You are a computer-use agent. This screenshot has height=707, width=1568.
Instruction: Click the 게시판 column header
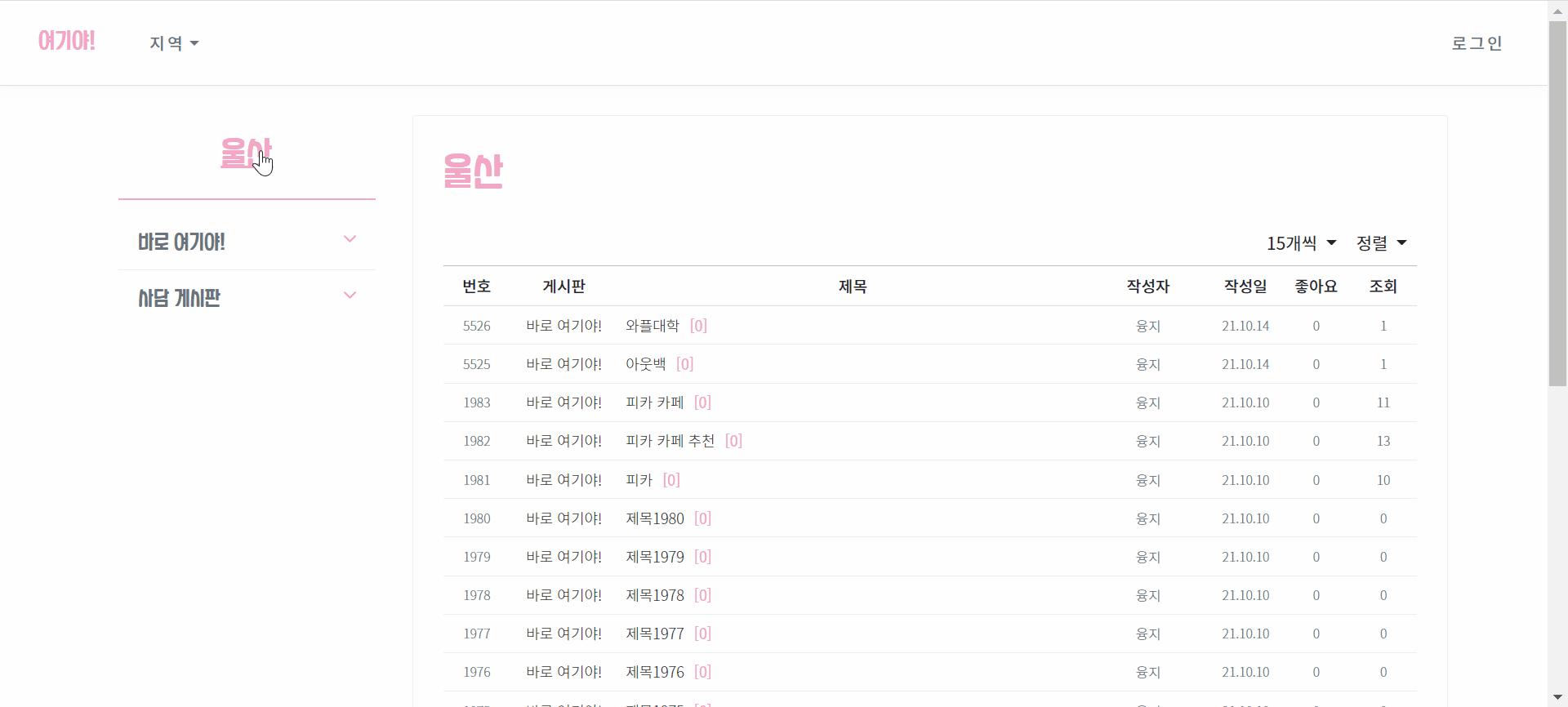563,287
